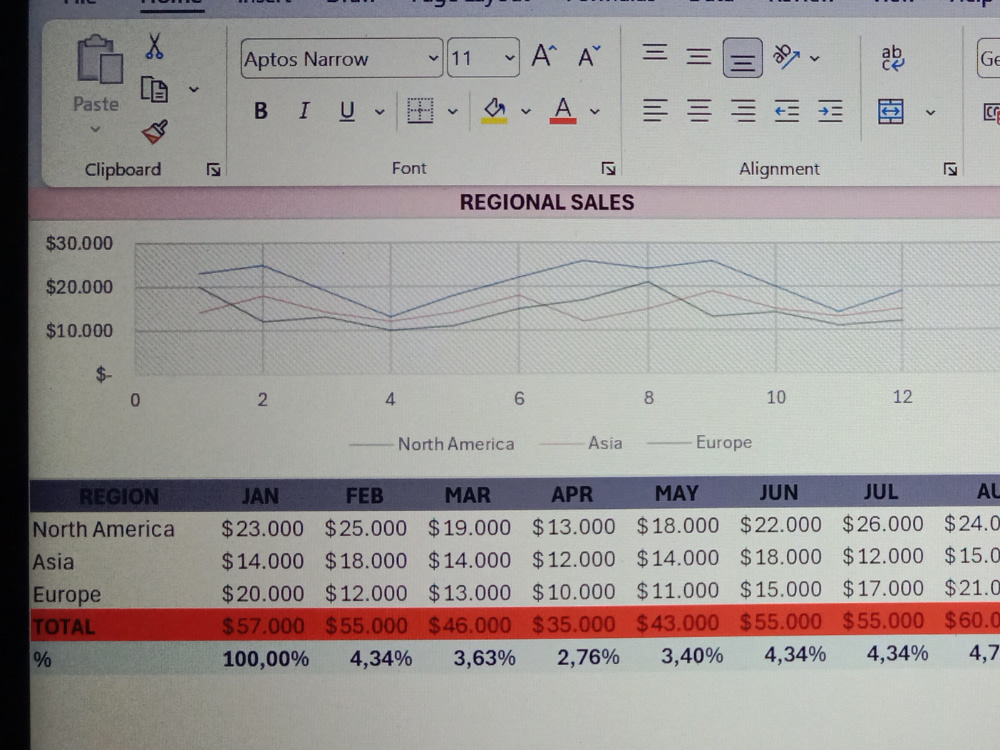Open the Paste options arrow

[x=95, y=129]
